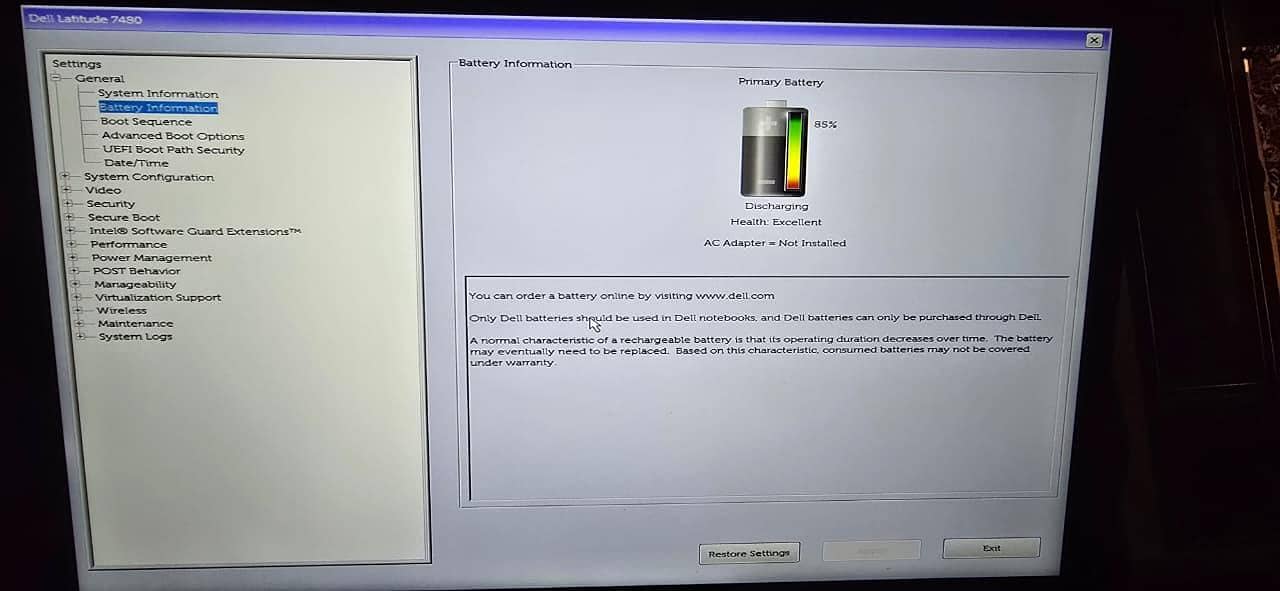Close the BIOS setup window
The width and height of the screenshot is (1280, 591).
click(1094, 40)
